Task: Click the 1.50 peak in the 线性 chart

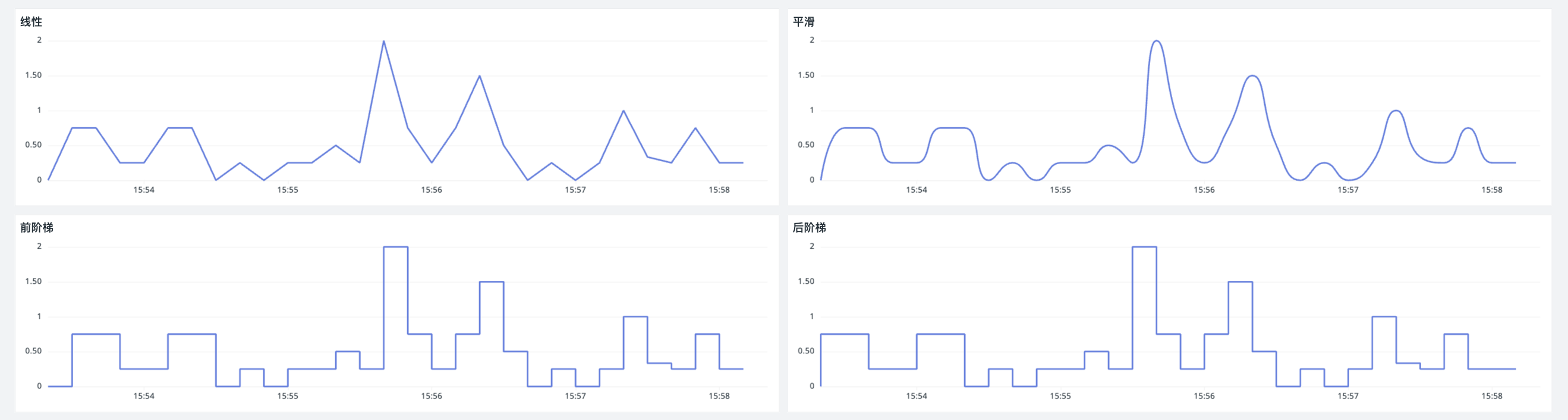Action: 480,76
